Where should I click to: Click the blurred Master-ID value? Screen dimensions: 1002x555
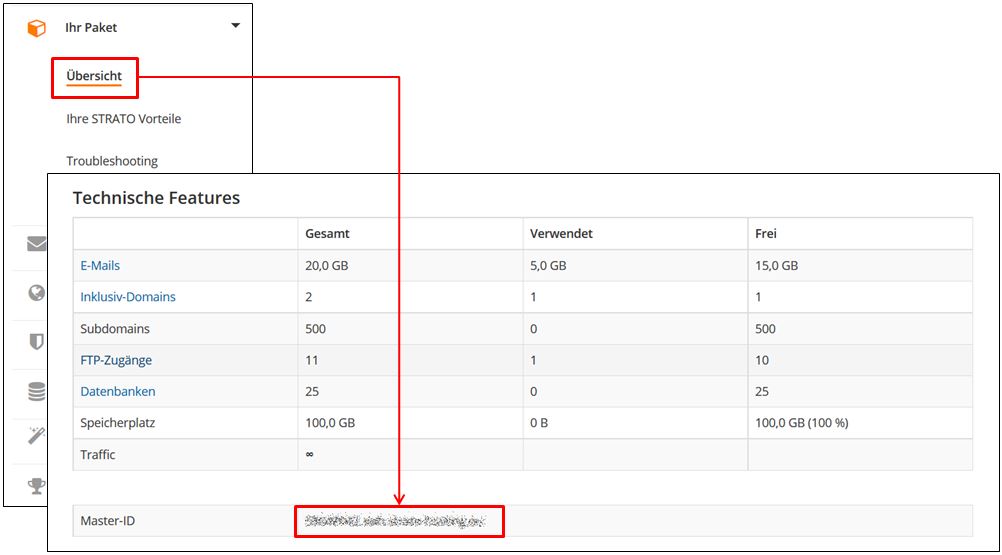(395, 521)
